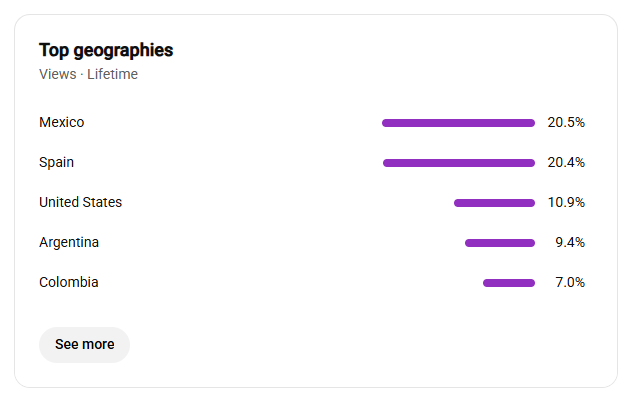Click the Mexico purple views bar
The image size is (644, 397).
click(458, 123)
